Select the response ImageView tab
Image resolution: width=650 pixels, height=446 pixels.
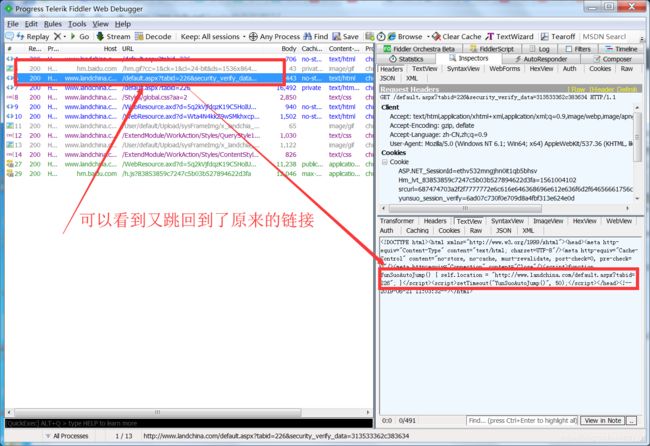[x=548, y=221]
